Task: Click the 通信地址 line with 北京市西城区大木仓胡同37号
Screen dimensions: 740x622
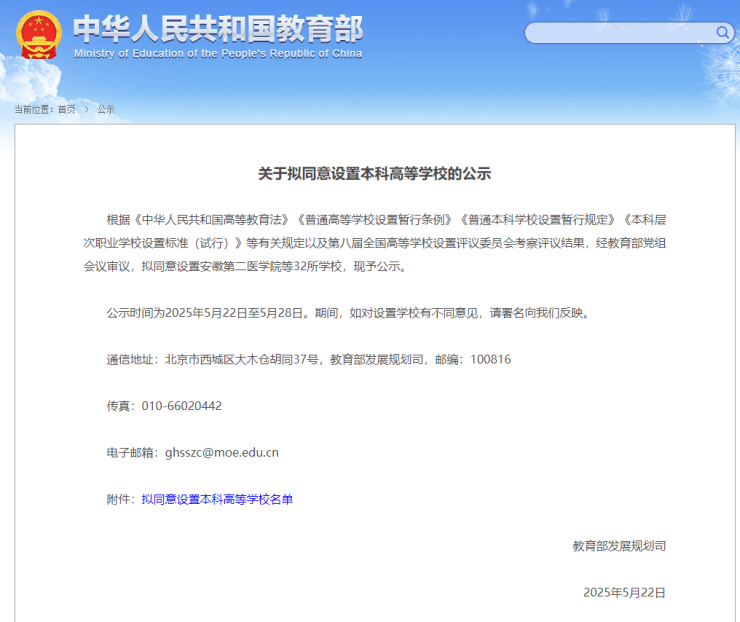Action: 309,360
